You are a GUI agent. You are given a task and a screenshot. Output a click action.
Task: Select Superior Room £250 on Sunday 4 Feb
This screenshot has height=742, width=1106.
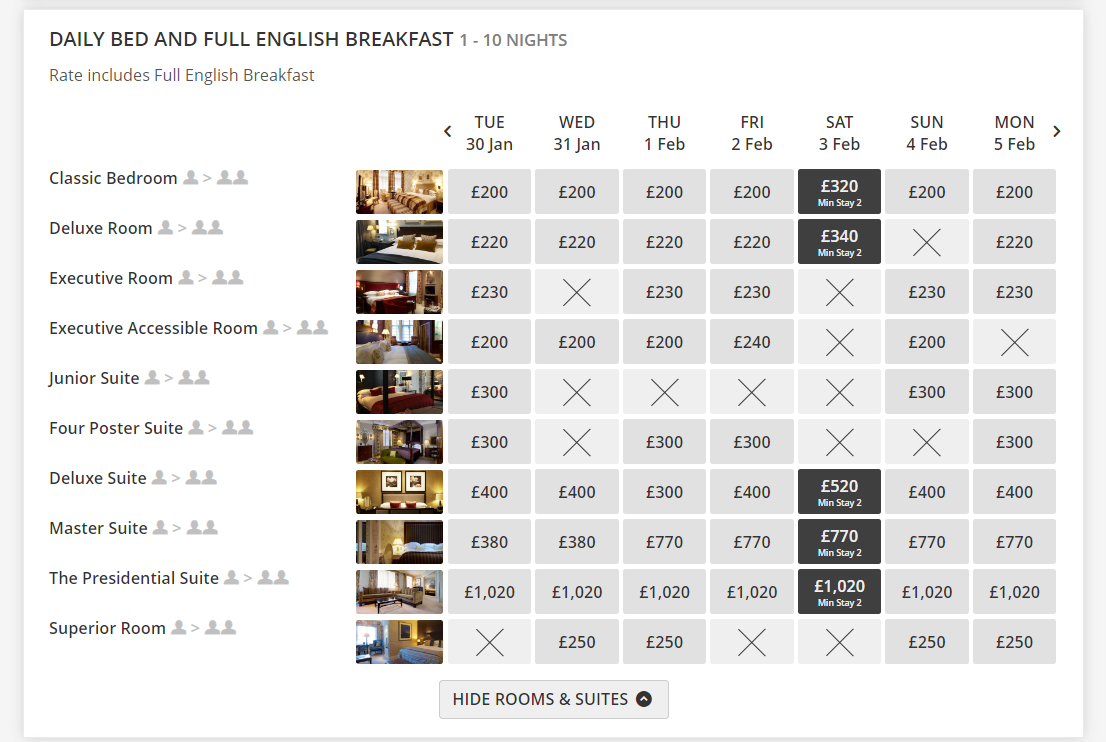coord(927,642)
